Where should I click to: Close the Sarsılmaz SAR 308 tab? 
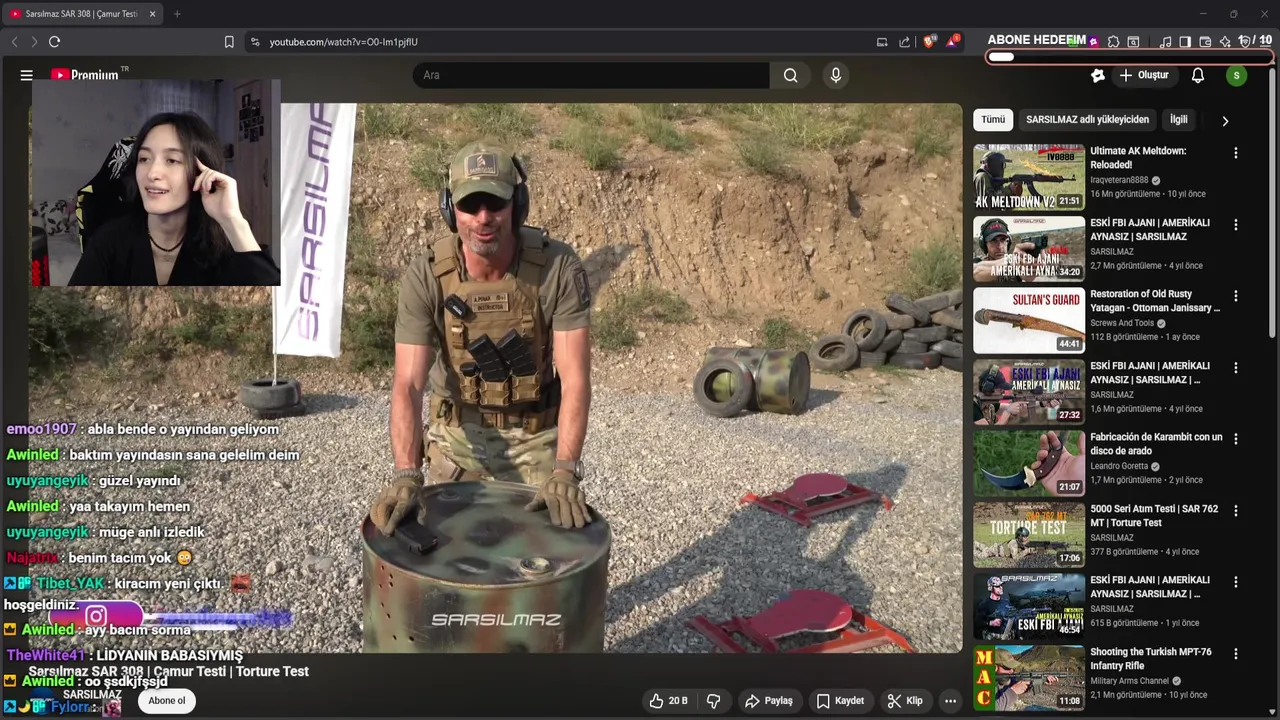(152, 14)
